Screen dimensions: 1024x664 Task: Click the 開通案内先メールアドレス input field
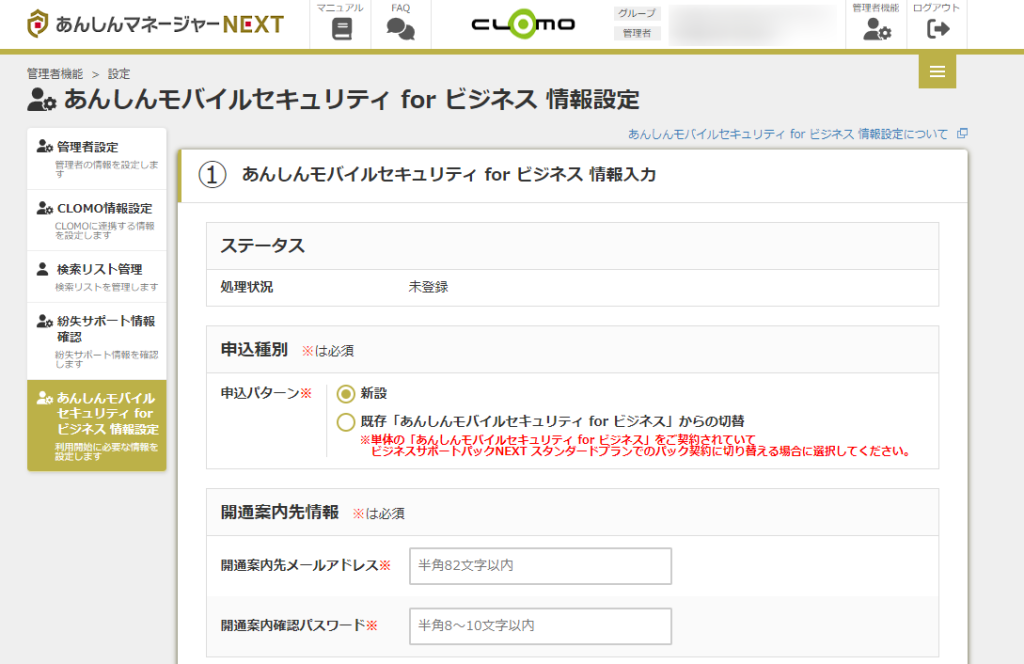[540, 566]
